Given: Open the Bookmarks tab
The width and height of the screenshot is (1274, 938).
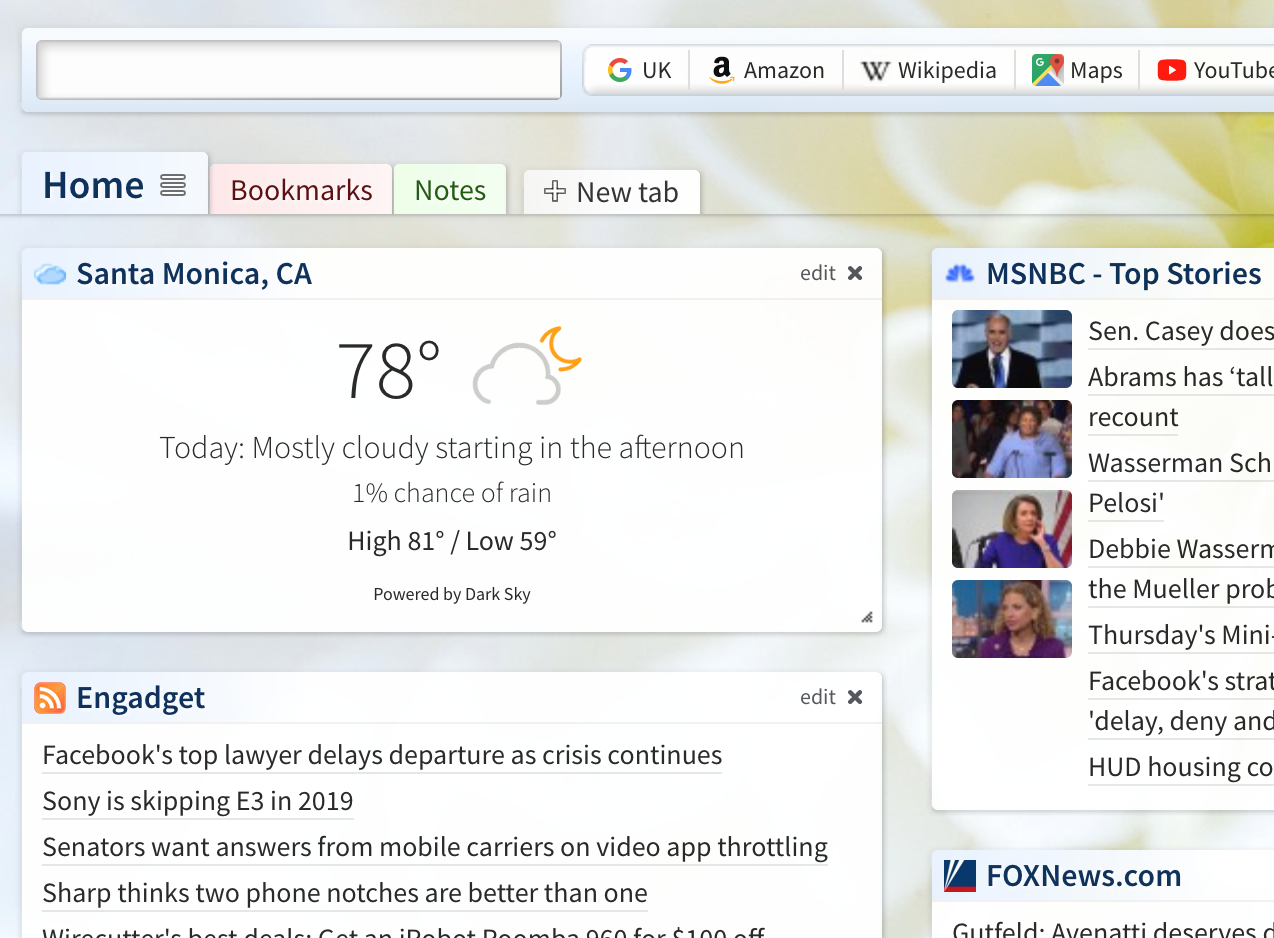Looking at the screenshot, I should (301, 190).
